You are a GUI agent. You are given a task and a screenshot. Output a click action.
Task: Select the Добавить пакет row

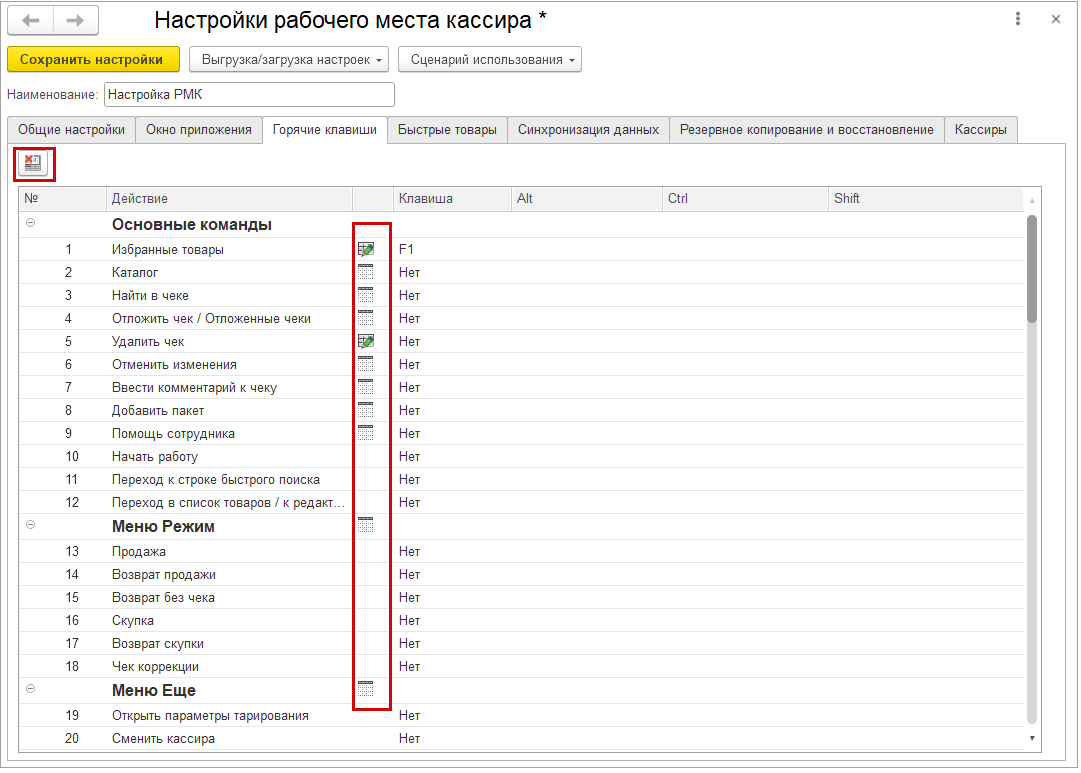522,410
